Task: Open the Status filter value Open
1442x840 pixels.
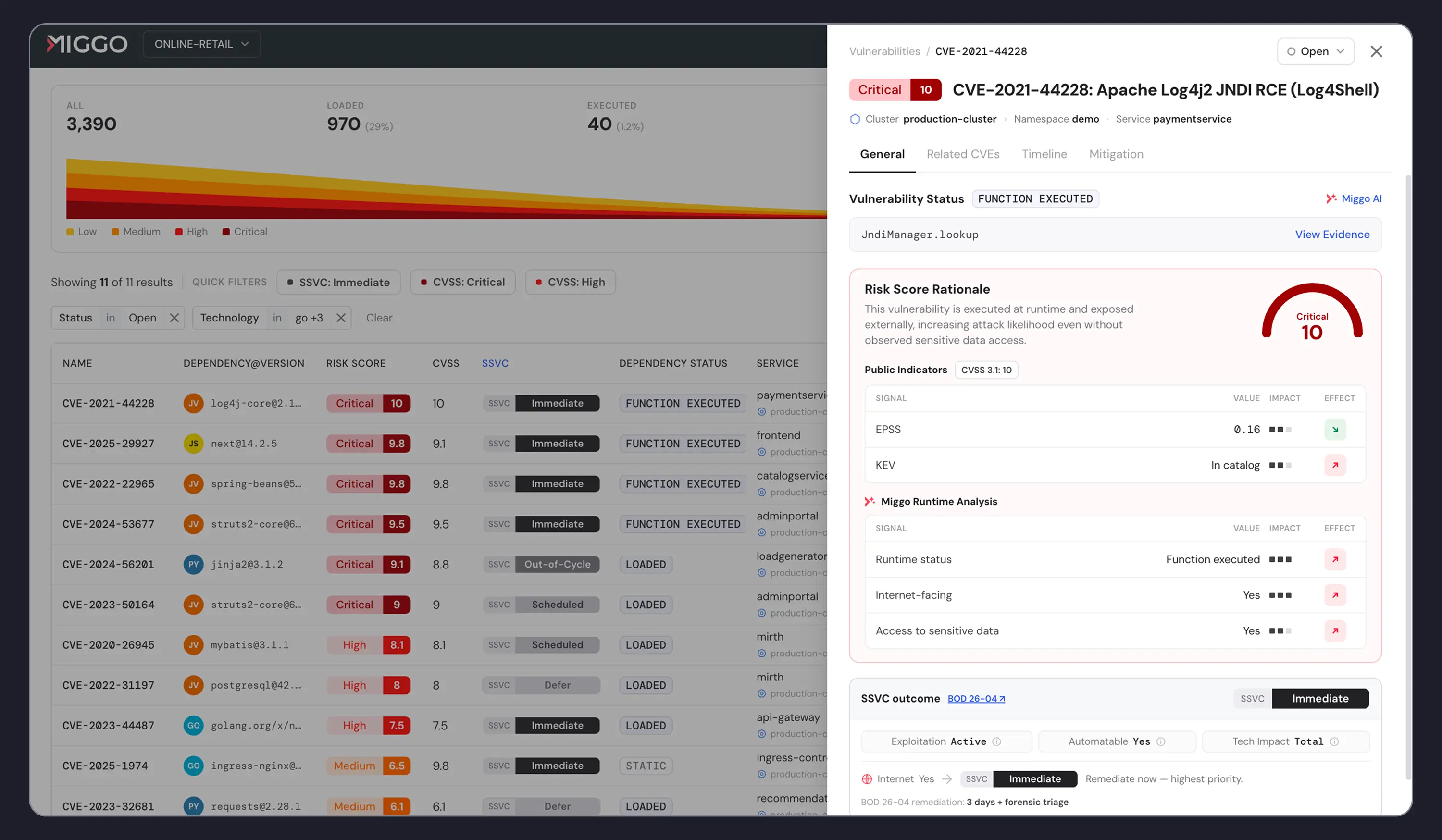Action: coord(142,318)
